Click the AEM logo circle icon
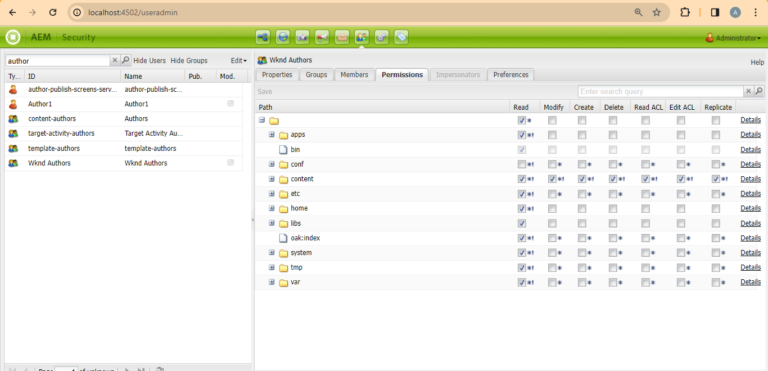The width and height of the screenshot is (768, 371). pos(13,37)
